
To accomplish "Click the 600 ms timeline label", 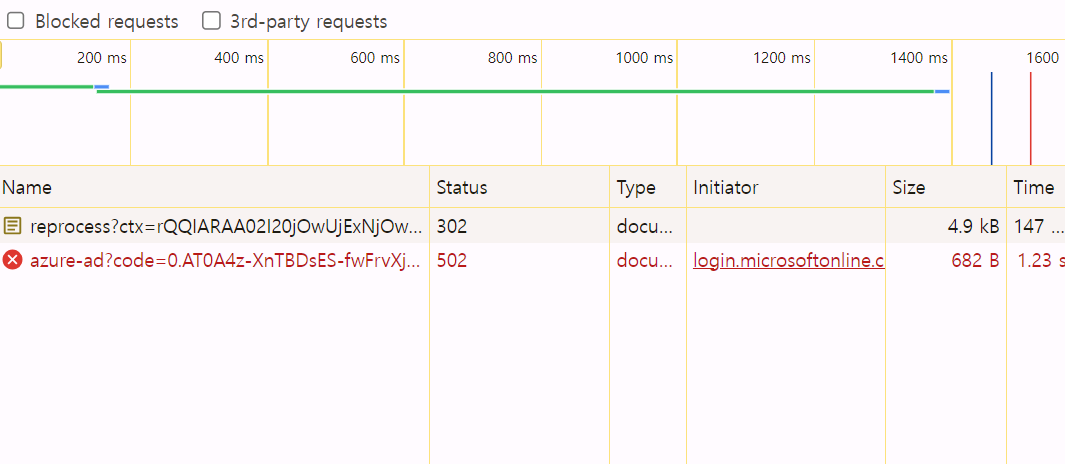I will tap(375, 58).
